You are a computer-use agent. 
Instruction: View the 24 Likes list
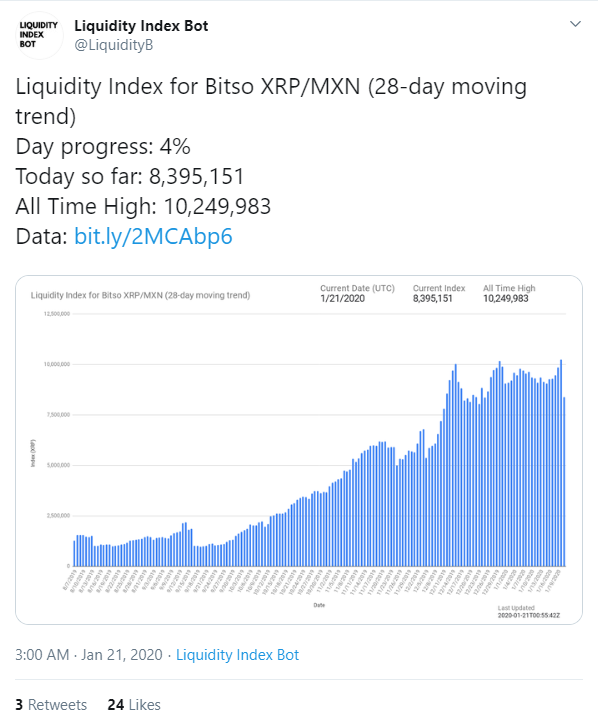pyautogui.click(x=134, y=705)
